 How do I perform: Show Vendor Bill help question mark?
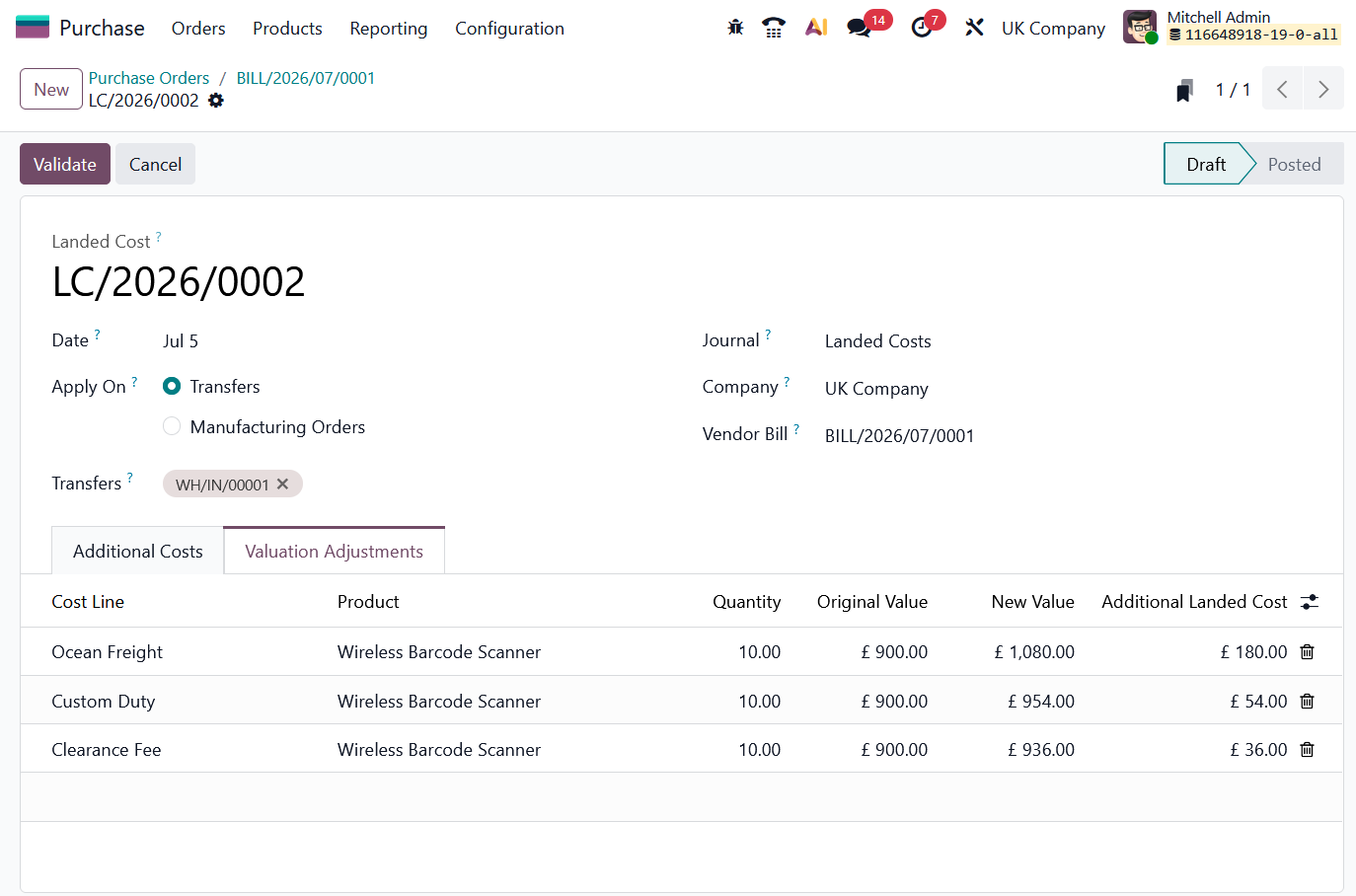(796, 429)
